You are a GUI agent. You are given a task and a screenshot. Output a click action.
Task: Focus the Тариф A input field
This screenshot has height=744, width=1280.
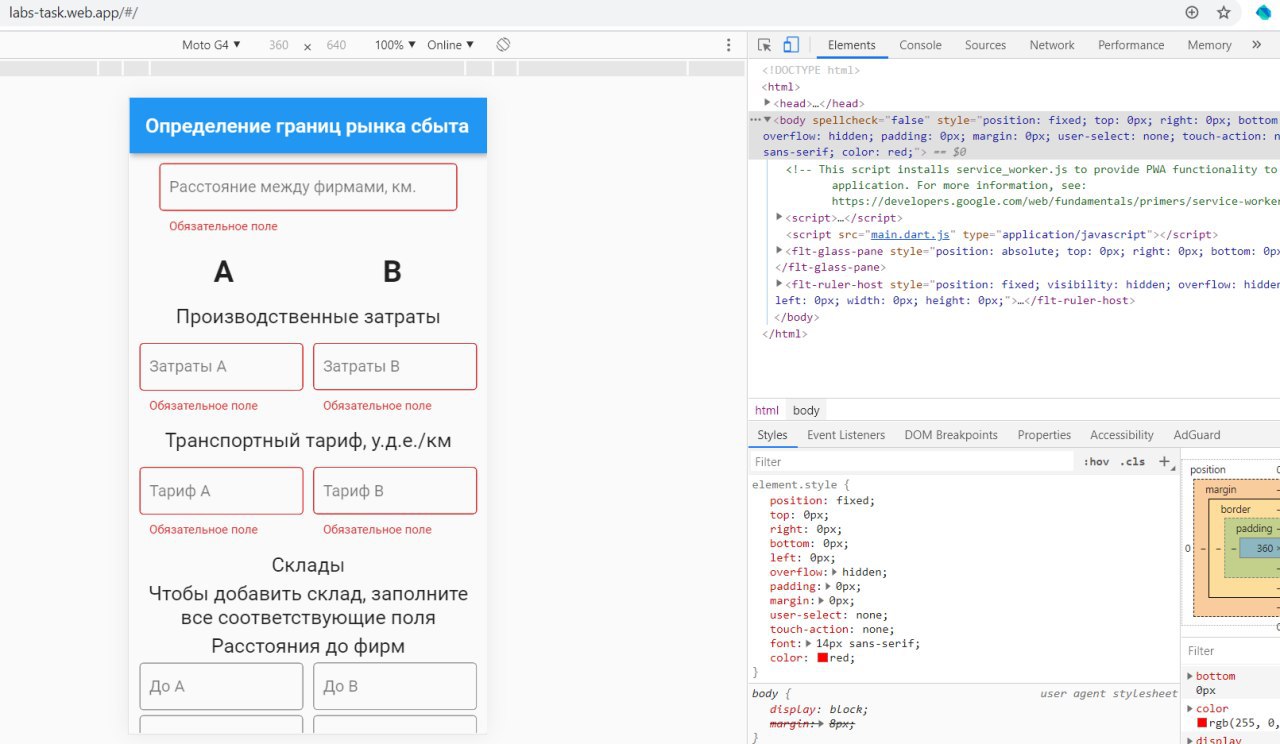(x=221, y=491)
